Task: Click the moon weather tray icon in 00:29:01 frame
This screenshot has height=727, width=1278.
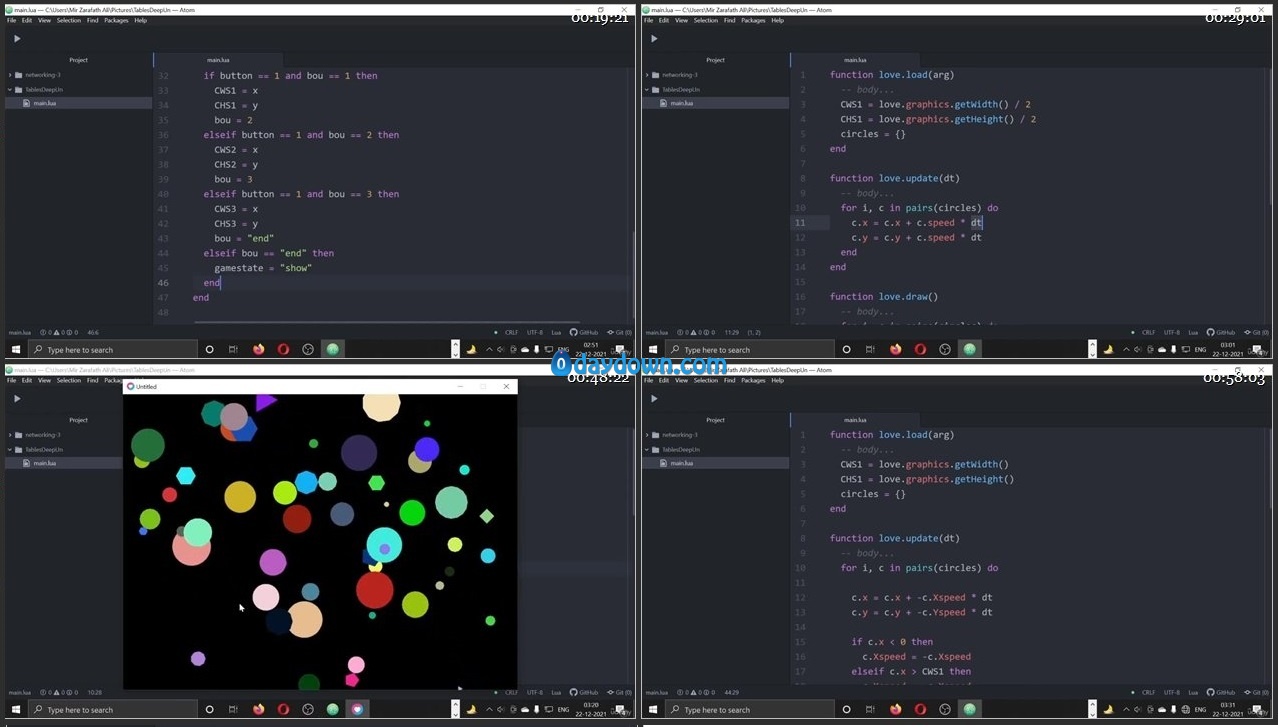Action: pos(1107,349)
